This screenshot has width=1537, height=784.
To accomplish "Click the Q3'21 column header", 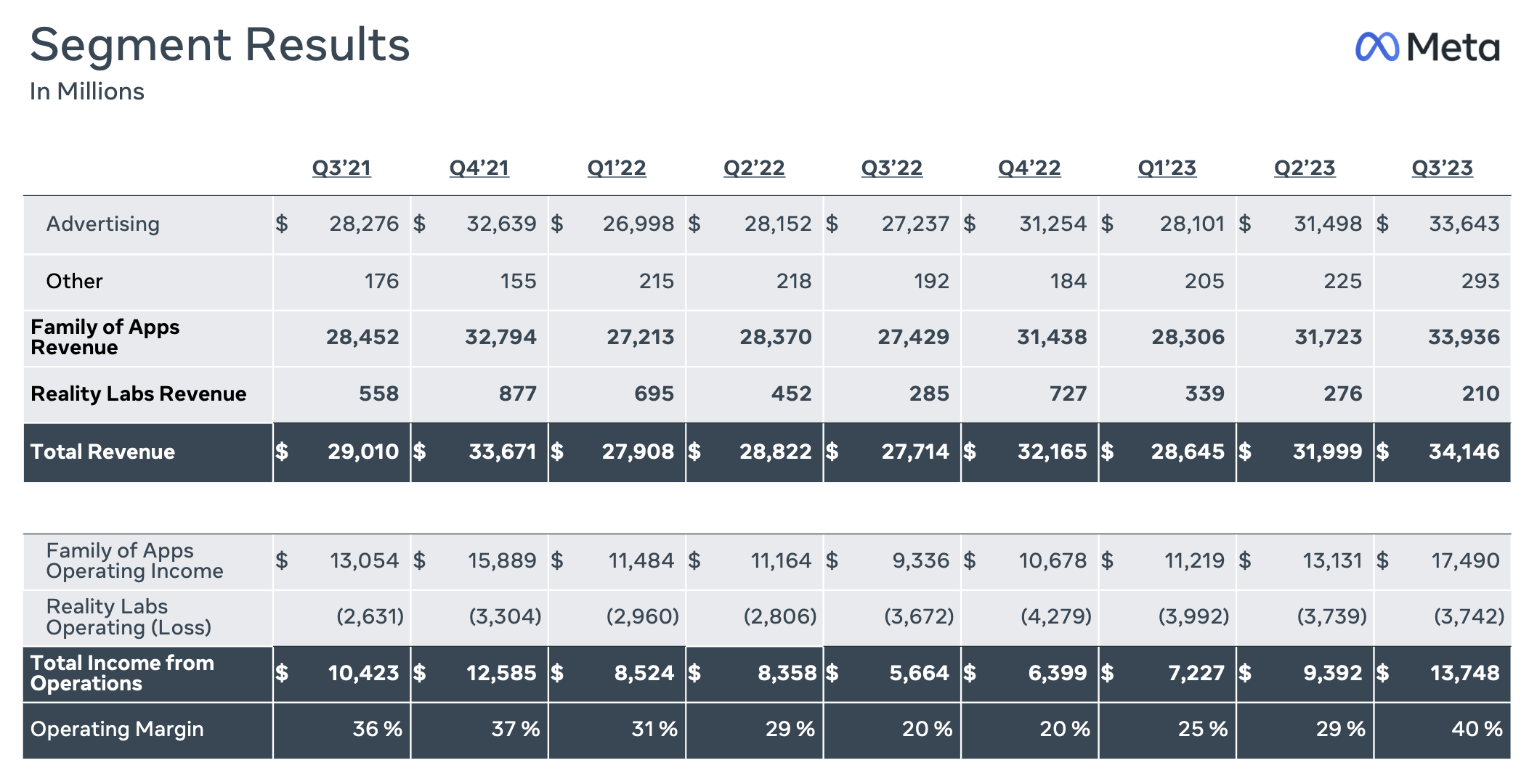I will click(341, 168).
